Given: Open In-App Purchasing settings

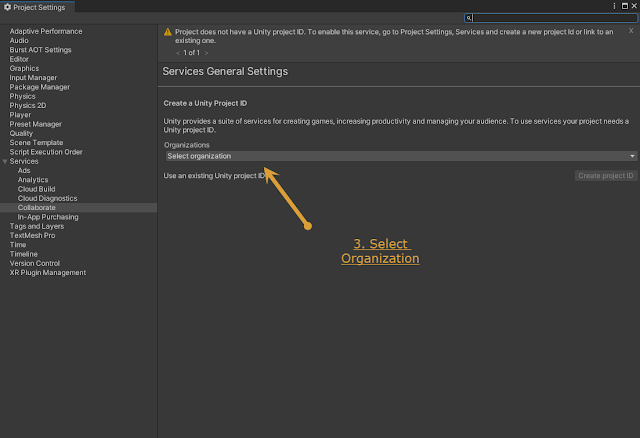Looking at the screenshot, I should click(x=50, y=216).
